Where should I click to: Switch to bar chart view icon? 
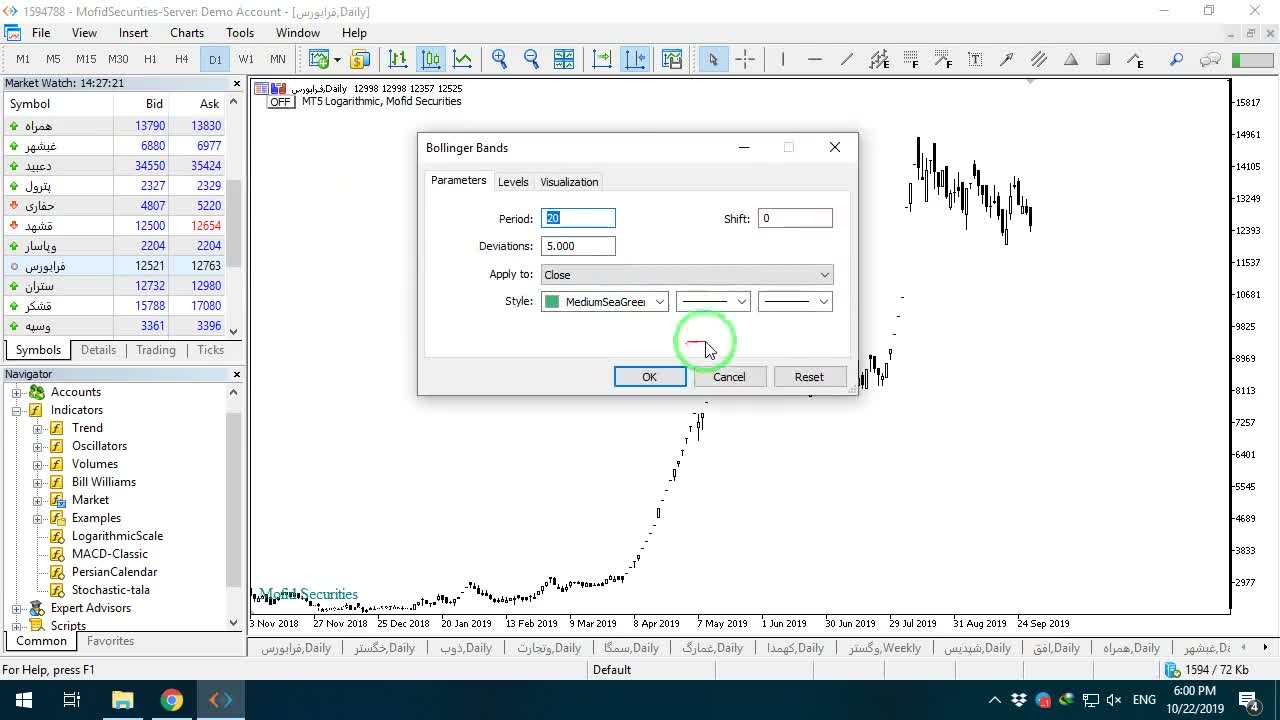398,59
